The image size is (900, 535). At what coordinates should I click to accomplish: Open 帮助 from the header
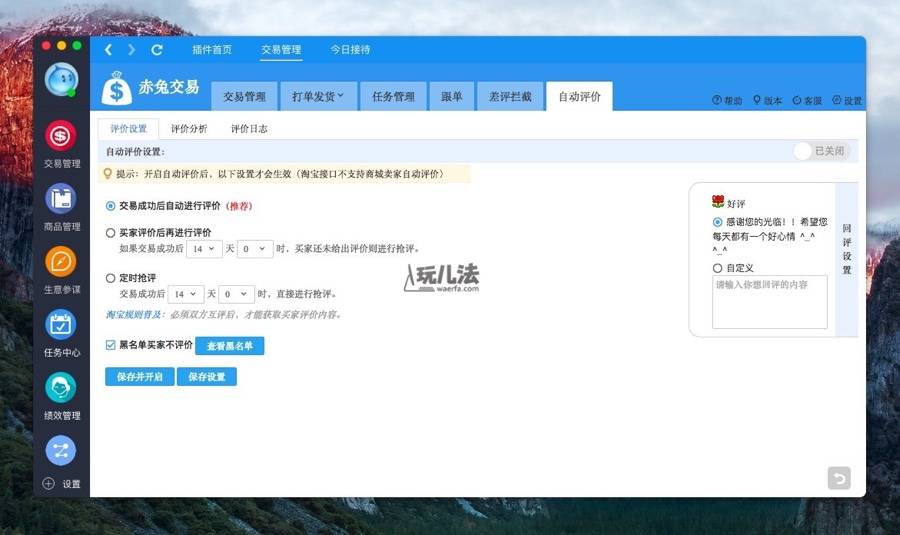[727, 100]
